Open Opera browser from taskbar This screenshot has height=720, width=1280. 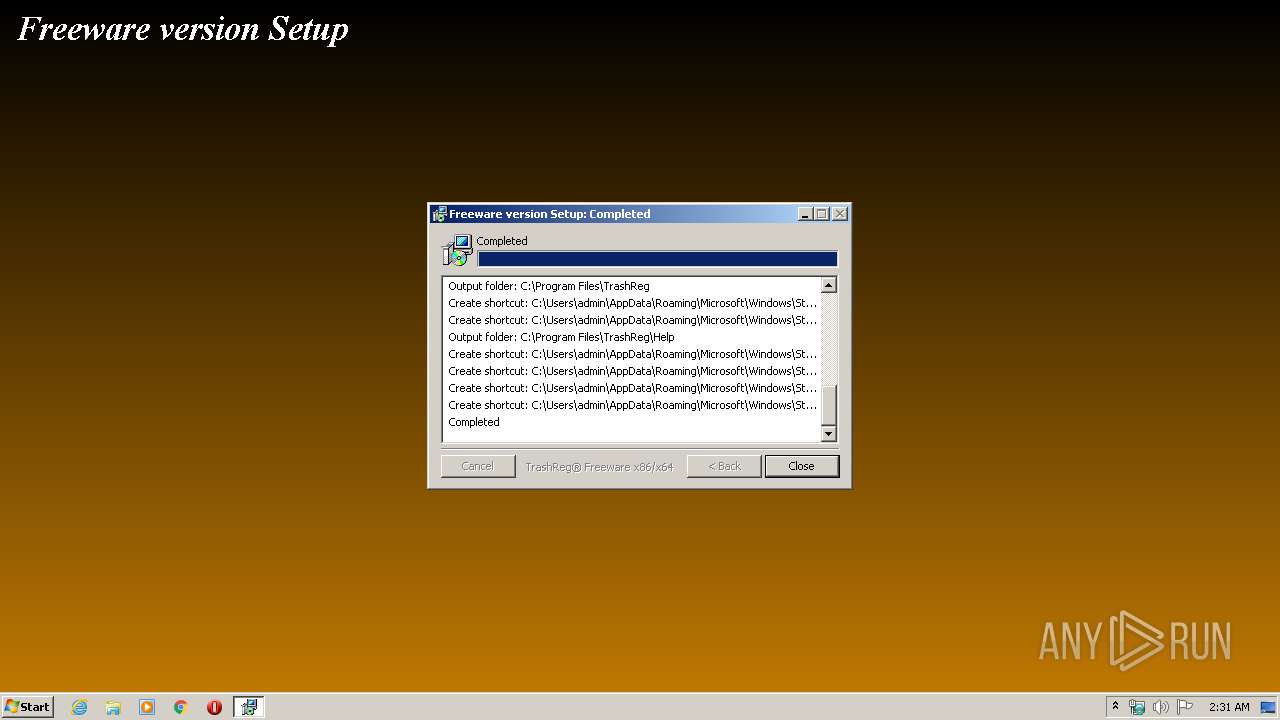click(x=214, y=707)
